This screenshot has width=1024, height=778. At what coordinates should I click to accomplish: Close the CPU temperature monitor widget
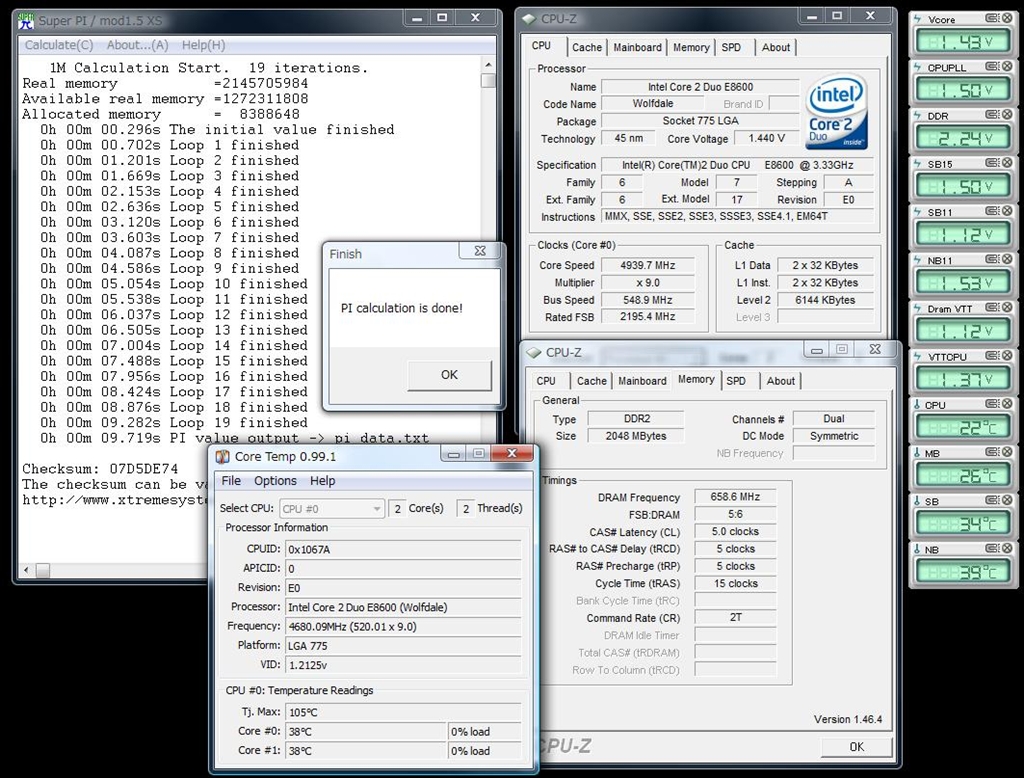point(1006,405)
